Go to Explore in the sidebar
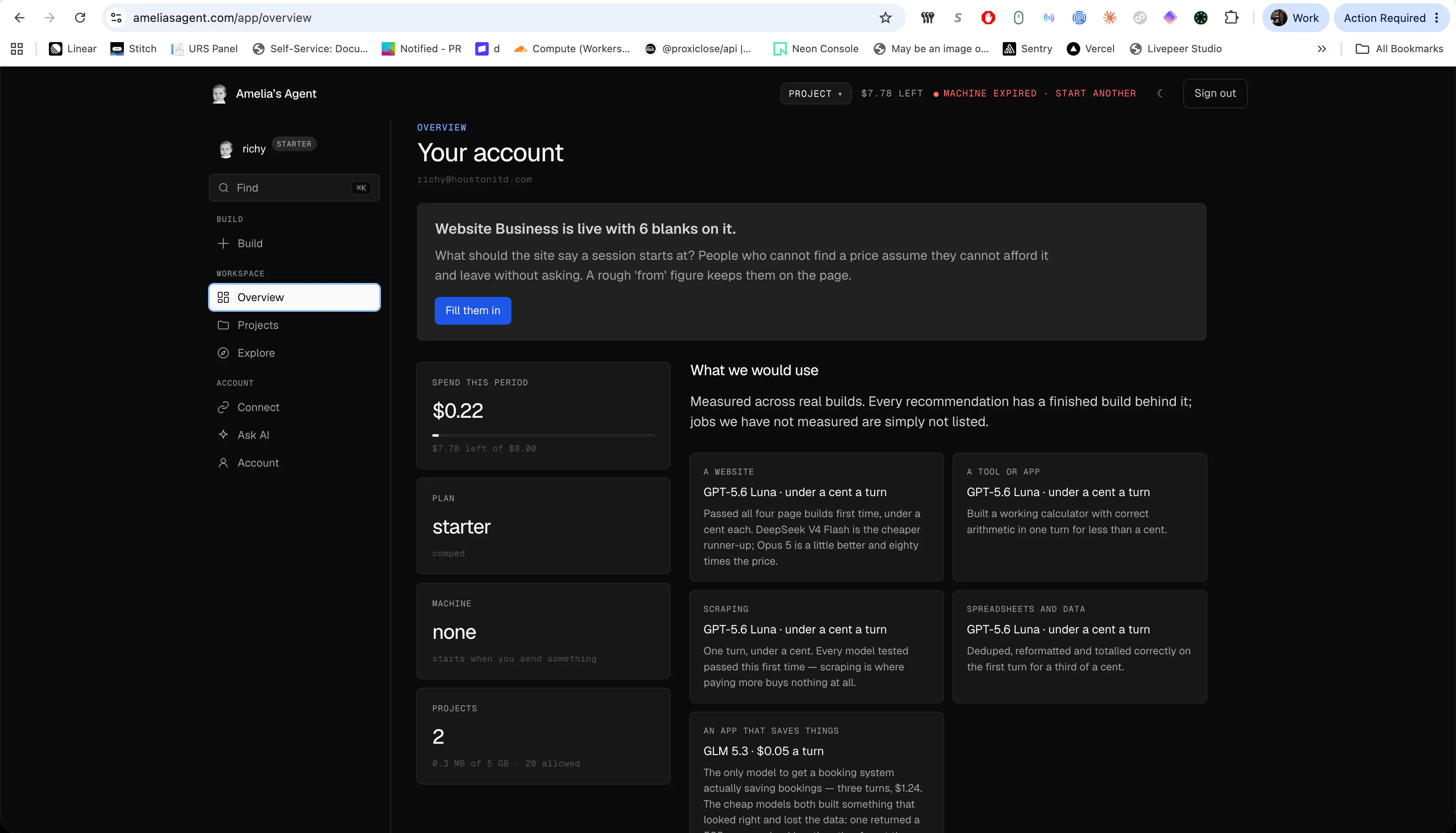 pos(294,353)
